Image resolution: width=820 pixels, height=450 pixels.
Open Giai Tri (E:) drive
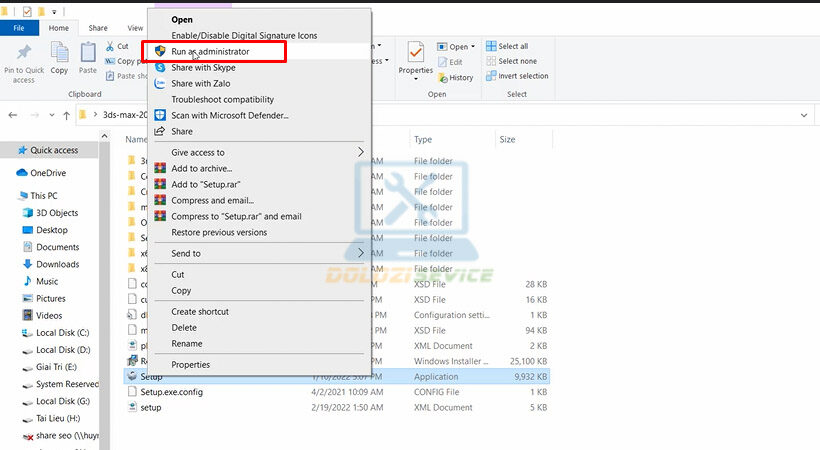(x=49, y=367)
